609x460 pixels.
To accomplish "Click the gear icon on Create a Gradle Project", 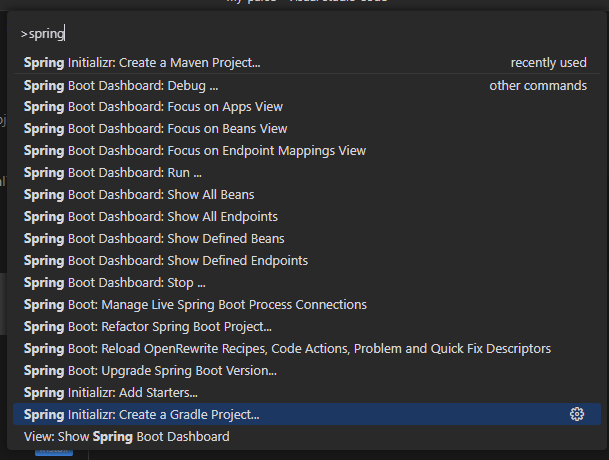I will pos(577,414).
